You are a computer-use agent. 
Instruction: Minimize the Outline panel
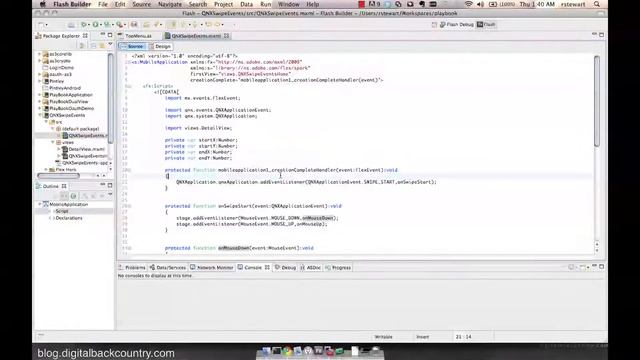click(x=103, y=185)
